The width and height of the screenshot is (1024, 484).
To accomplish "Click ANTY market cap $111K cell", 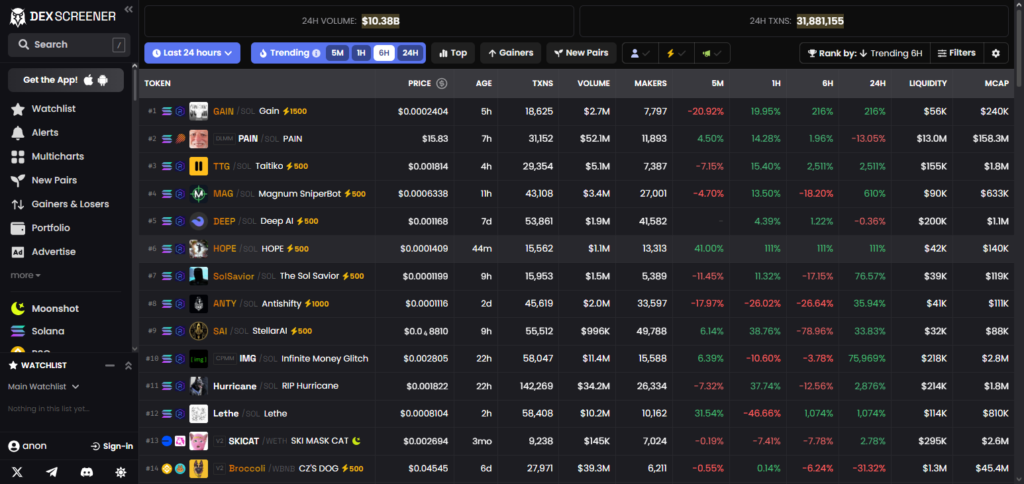I will click(x=997, y=304).
